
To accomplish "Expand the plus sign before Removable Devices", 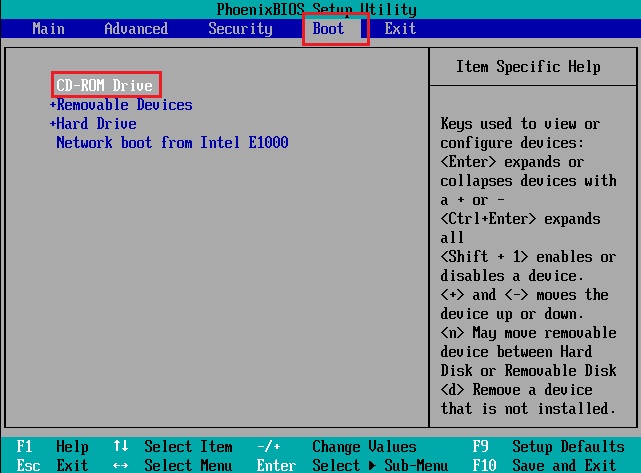I will click(x=52, y=105).
